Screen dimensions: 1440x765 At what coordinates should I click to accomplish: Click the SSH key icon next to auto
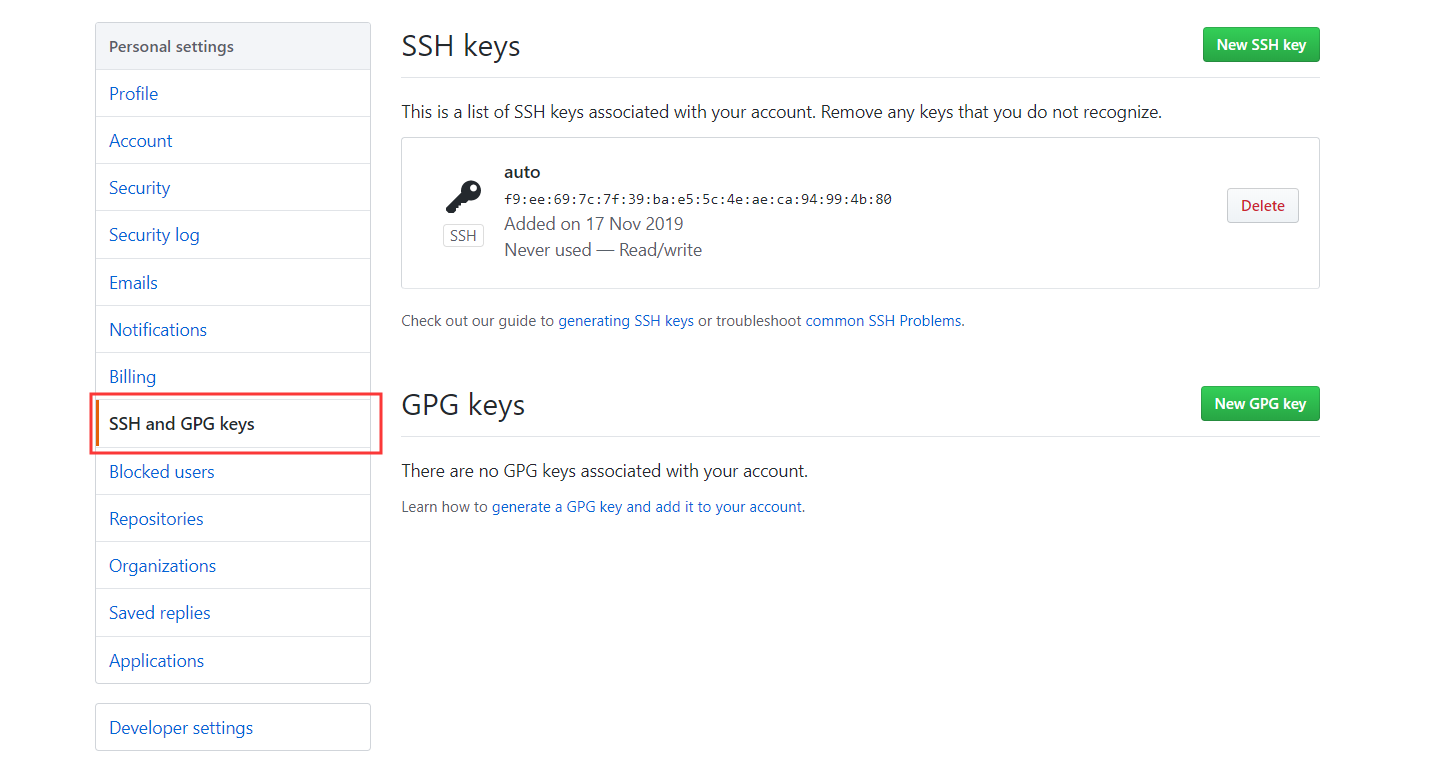pos(461,196)
